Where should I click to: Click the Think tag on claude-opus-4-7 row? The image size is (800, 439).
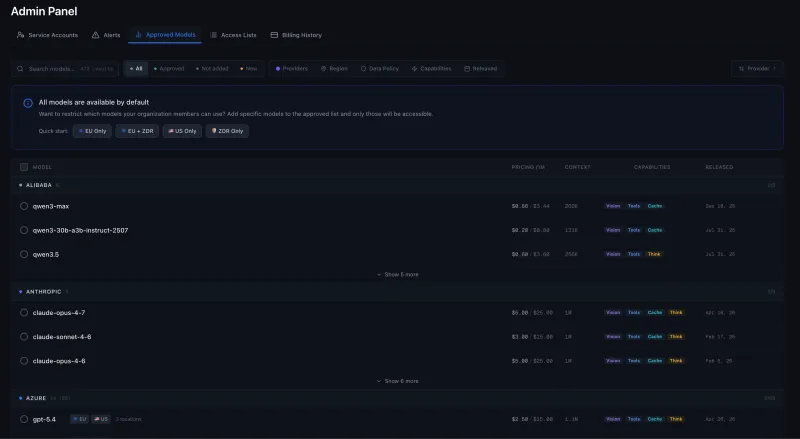676,312
